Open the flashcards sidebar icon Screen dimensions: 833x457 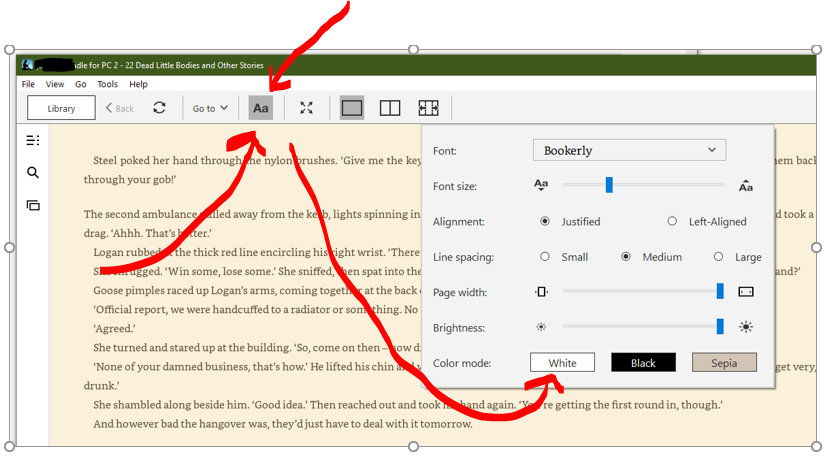click(33, 205)
